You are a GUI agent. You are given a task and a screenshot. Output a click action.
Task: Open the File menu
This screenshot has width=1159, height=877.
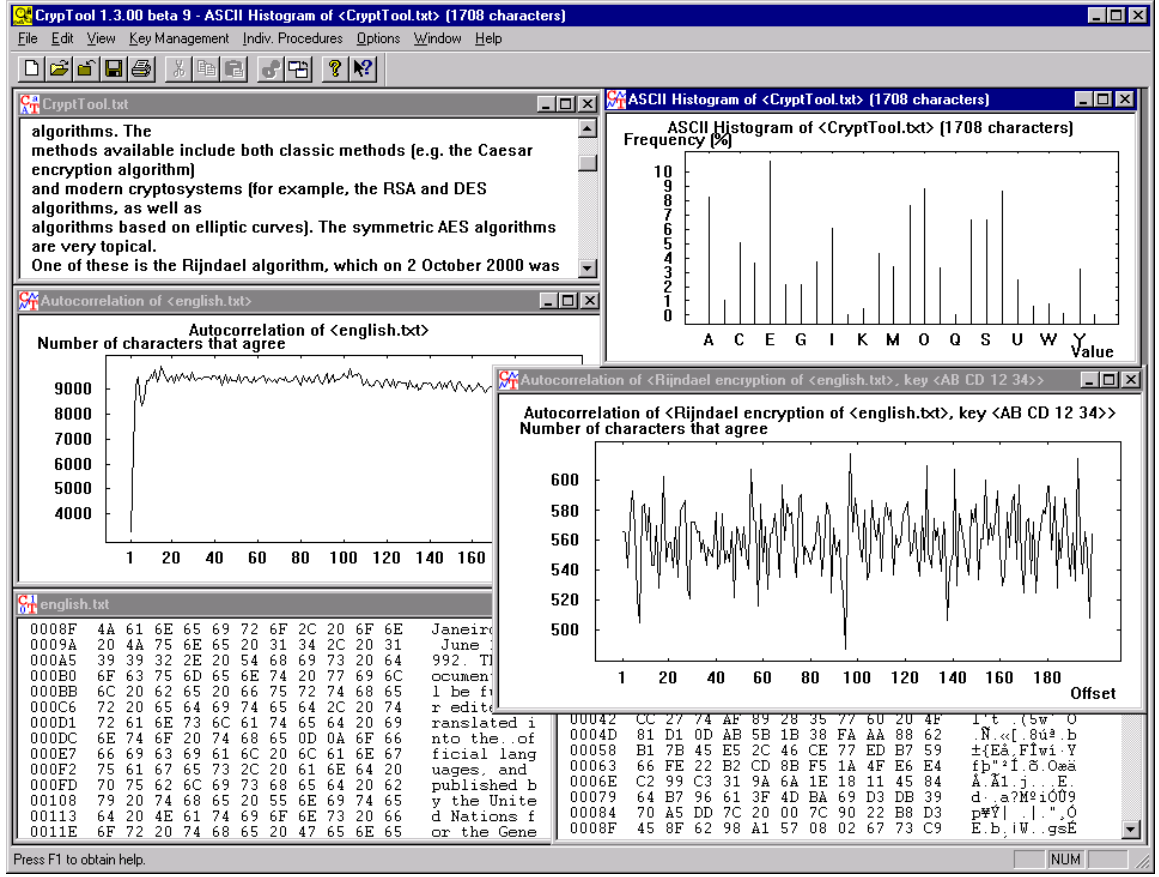tap(27, 39)
